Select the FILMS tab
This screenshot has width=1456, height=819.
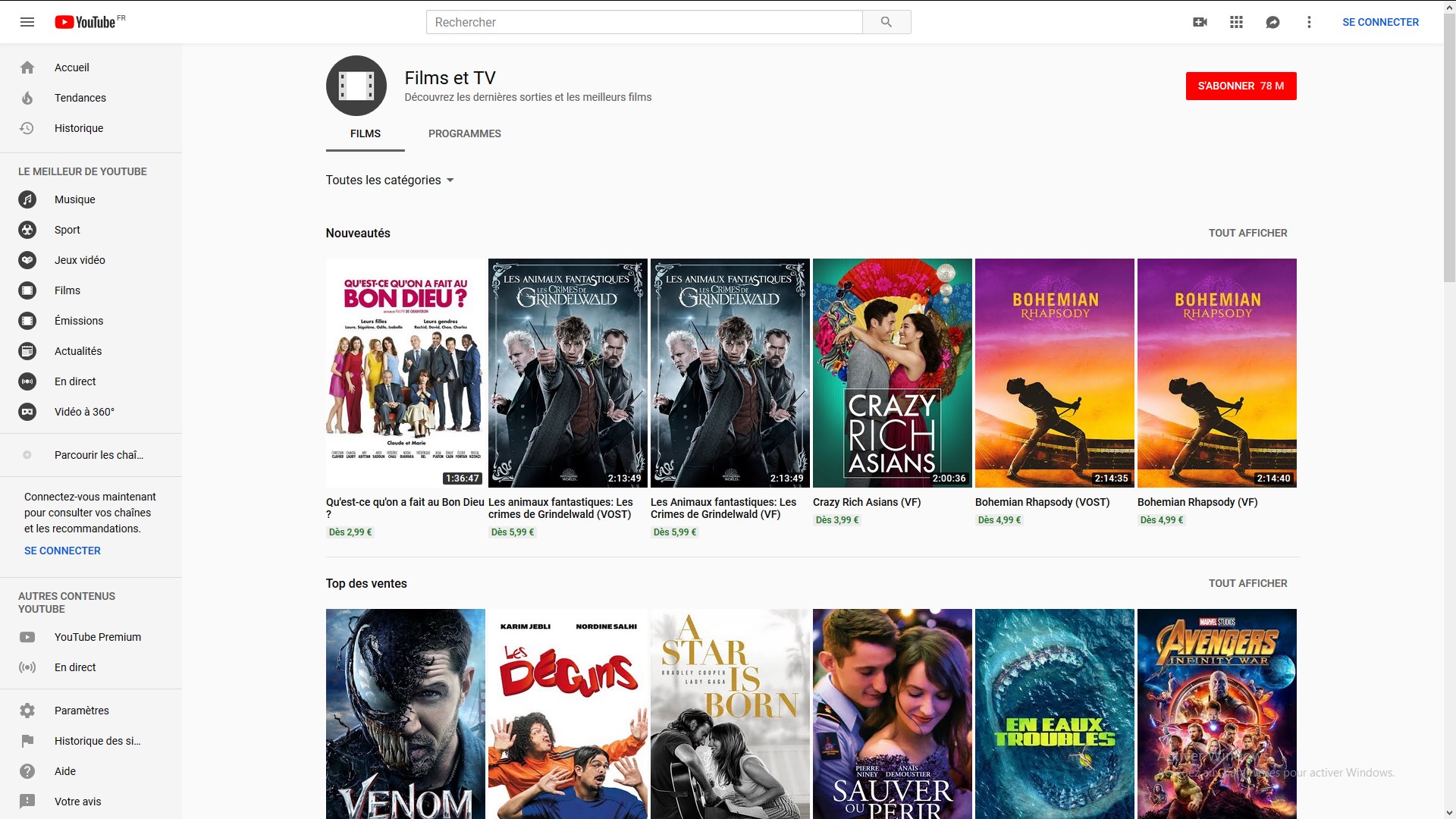tap(365, 133)
